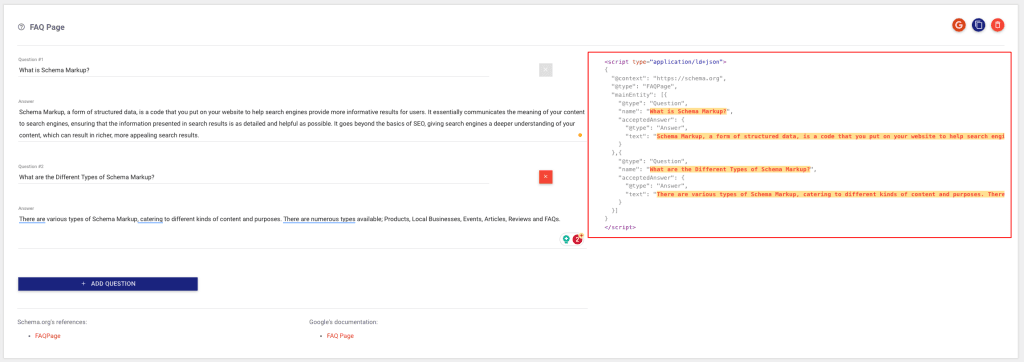Image resolution: width=1024 pixels, height=362 pixels.
Task: Edit the Question #1 input field
Action: click(253, 69)
